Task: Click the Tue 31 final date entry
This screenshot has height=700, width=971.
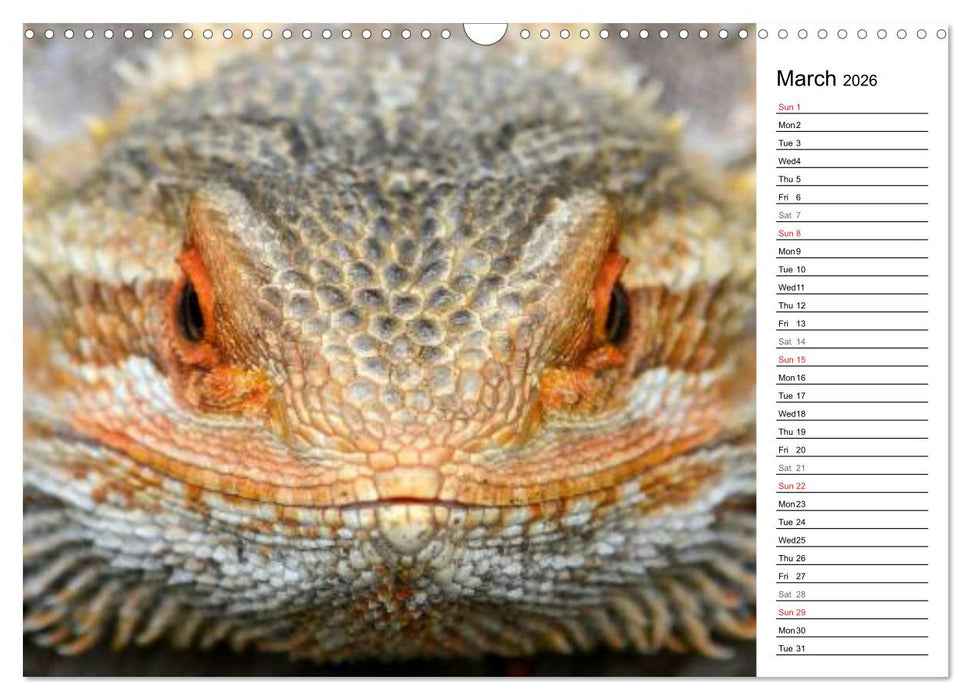Action: point(790,648)
